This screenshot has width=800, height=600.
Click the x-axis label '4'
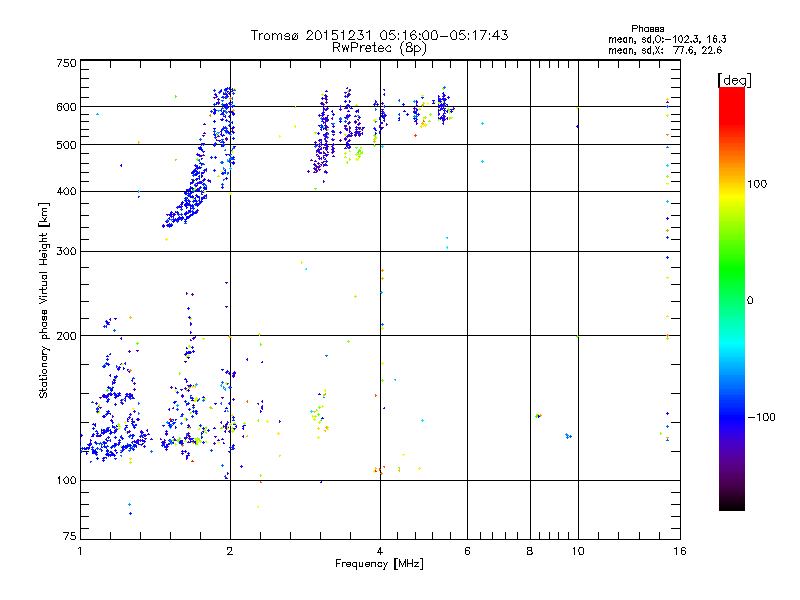click(x=380, y=551)
